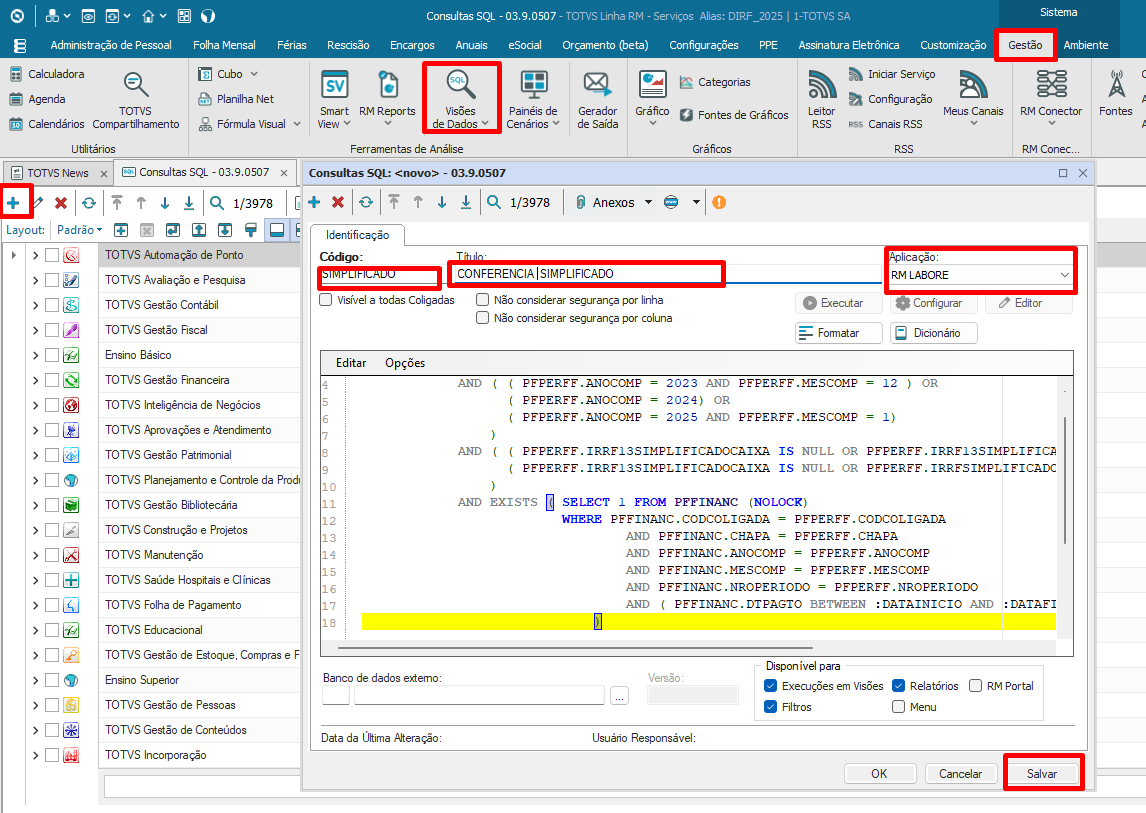Viewport: 1146px width, 813px height.
Task: Go to the next record in the dialog toolbar
Action: 442,202
